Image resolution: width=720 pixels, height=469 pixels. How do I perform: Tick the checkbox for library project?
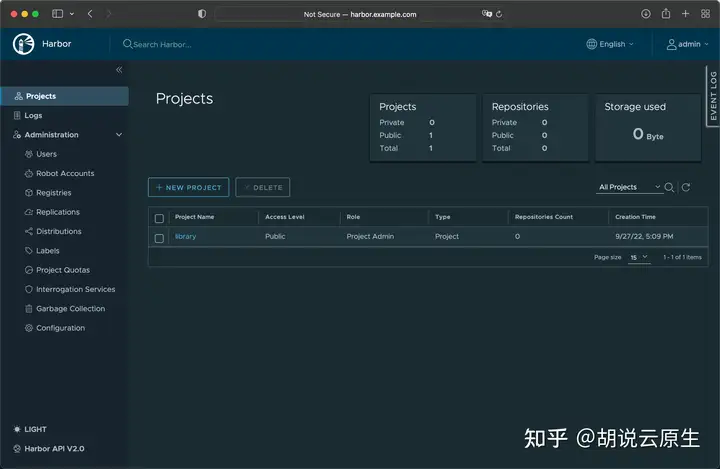tap(159, 238)
